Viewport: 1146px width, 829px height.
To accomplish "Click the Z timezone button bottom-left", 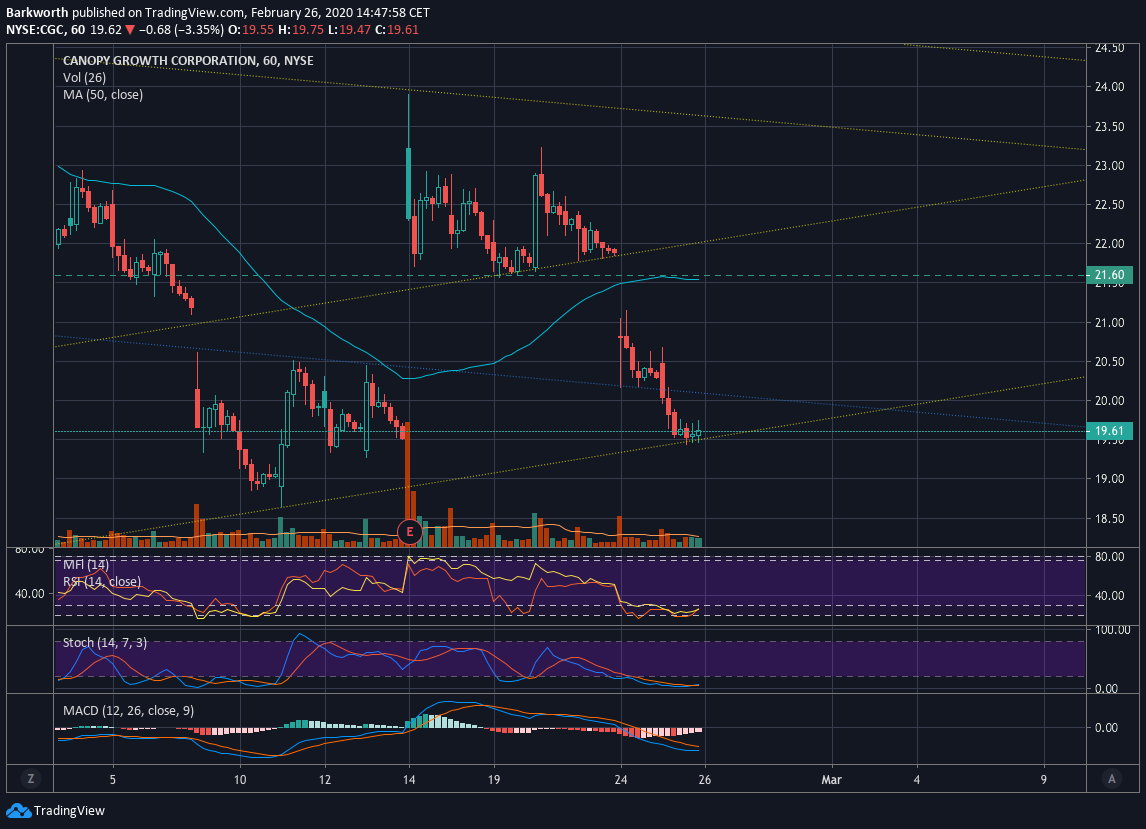I will pos(31,779).
